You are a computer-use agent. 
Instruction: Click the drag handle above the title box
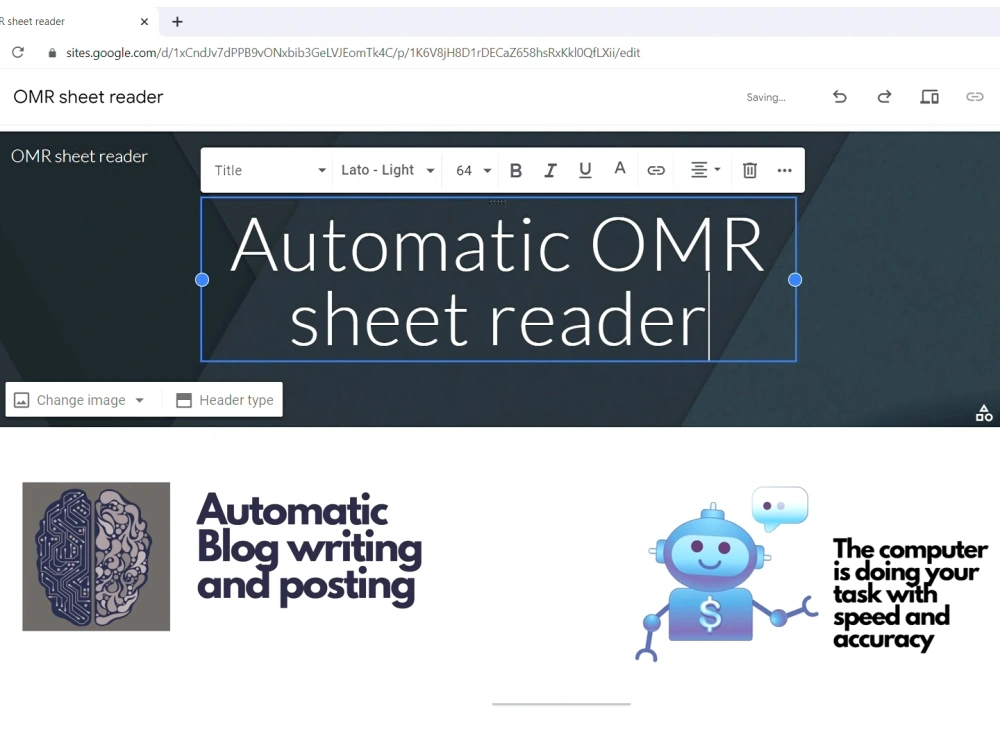pos(497,202)
